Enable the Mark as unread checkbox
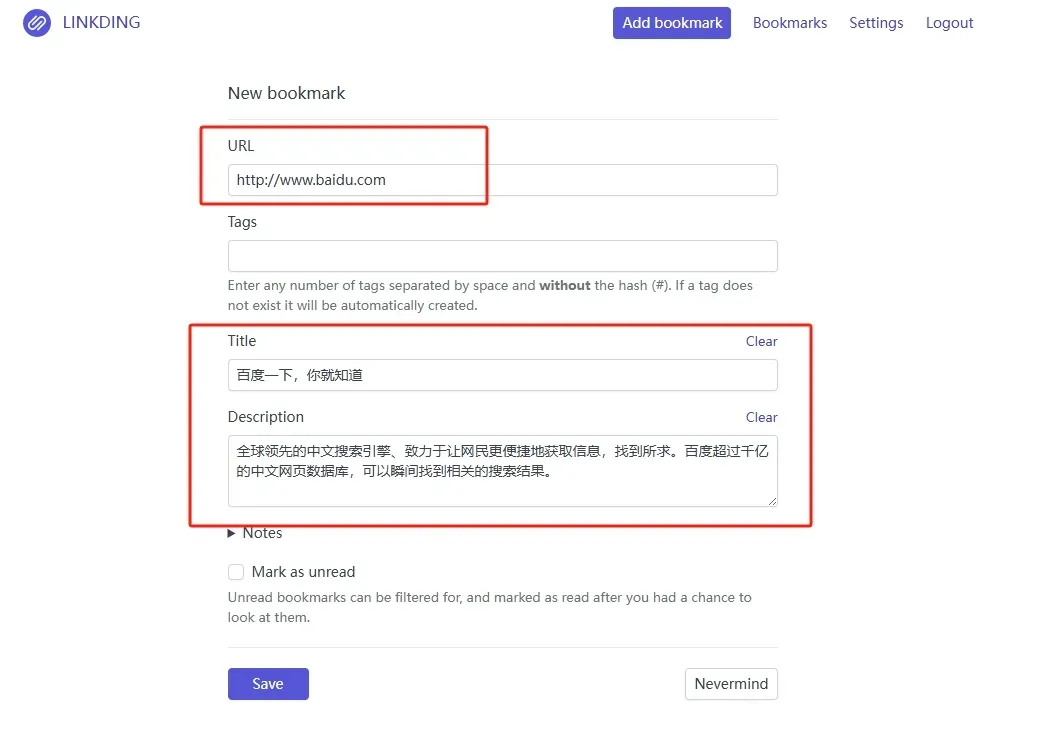This screenshot has height=740, width=1041. tap(236, 572)
